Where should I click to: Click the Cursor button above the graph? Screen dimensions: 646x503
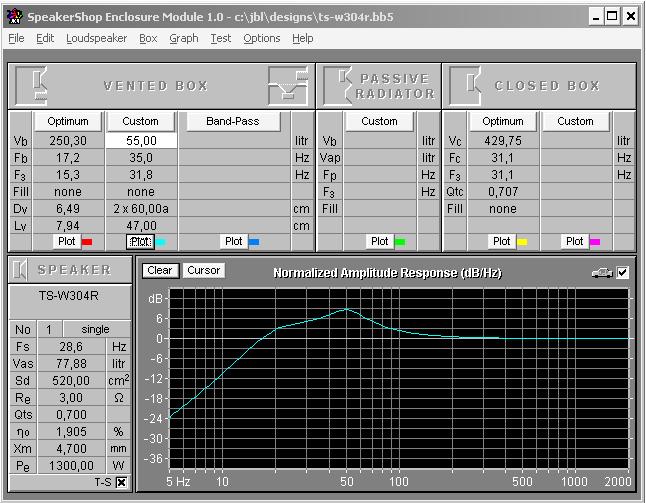coord(203,270)
